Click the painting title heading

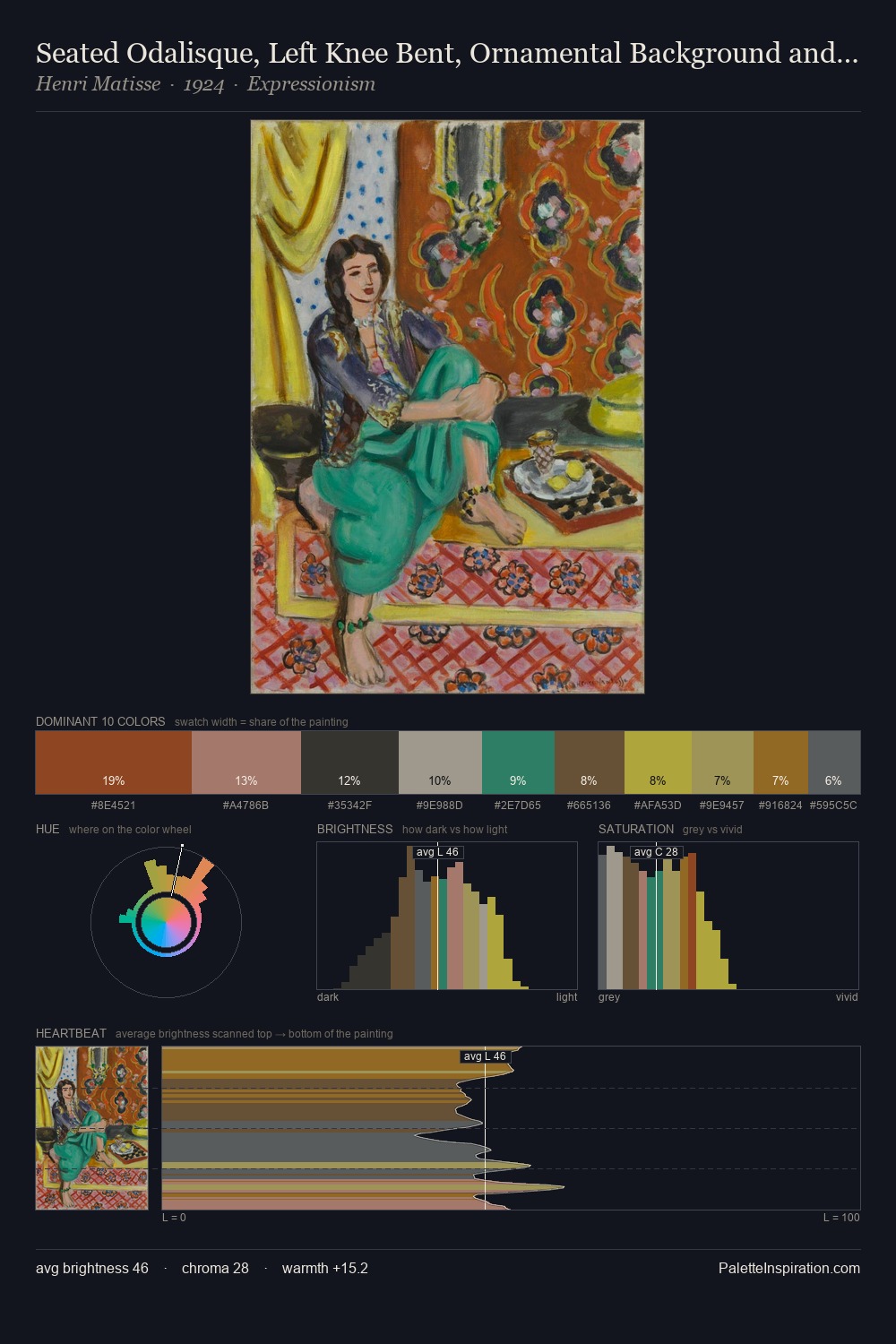[x=447, y=54]
